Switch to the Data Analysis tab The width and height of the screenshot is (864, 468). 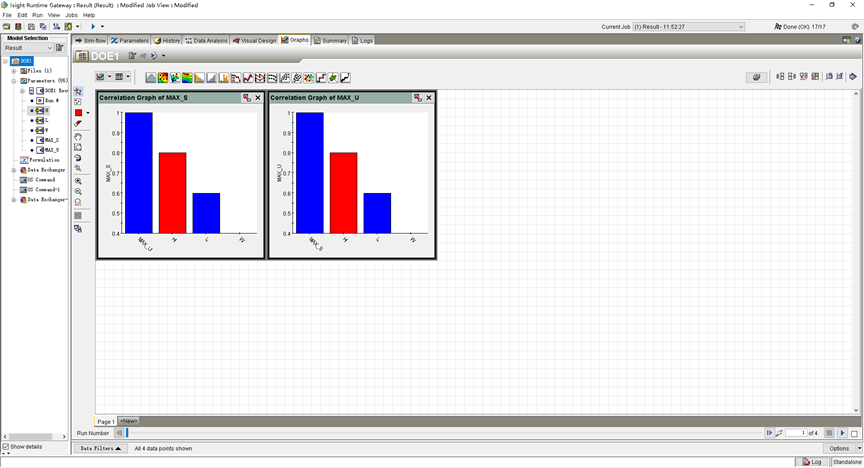[x=207, y=40]
